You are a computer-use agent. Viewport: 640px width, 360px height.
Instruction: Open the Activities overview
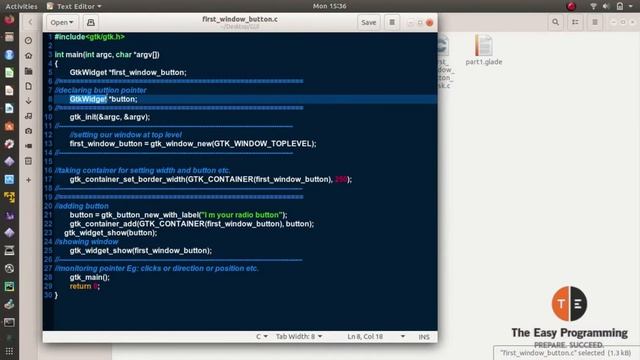click(x=21, y=6)
